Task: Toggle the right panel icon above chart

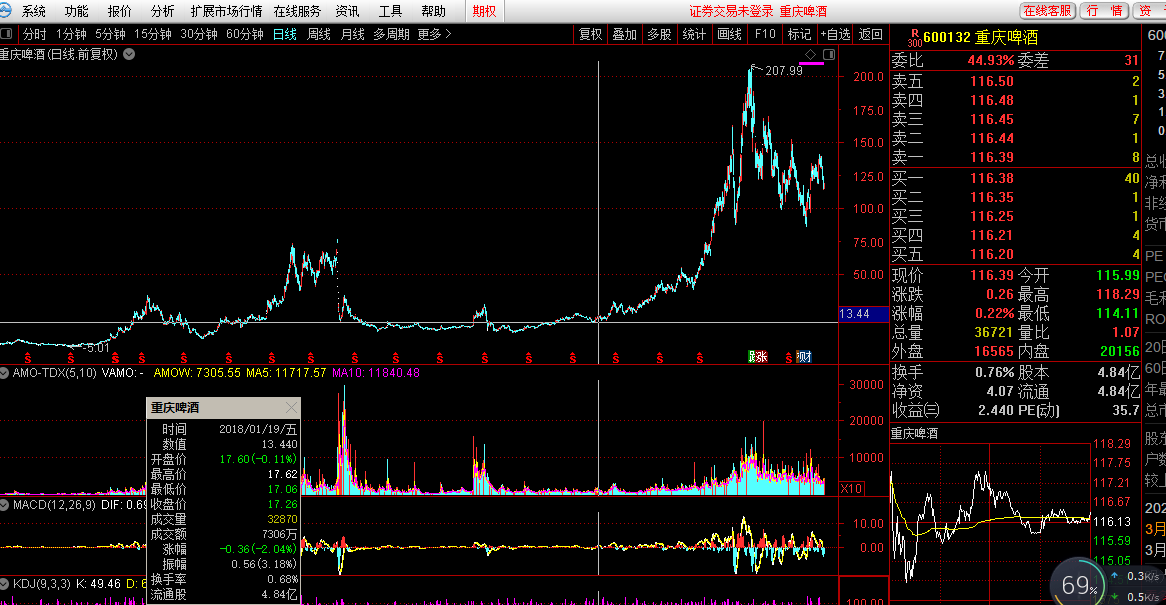Action: (829, 53)
